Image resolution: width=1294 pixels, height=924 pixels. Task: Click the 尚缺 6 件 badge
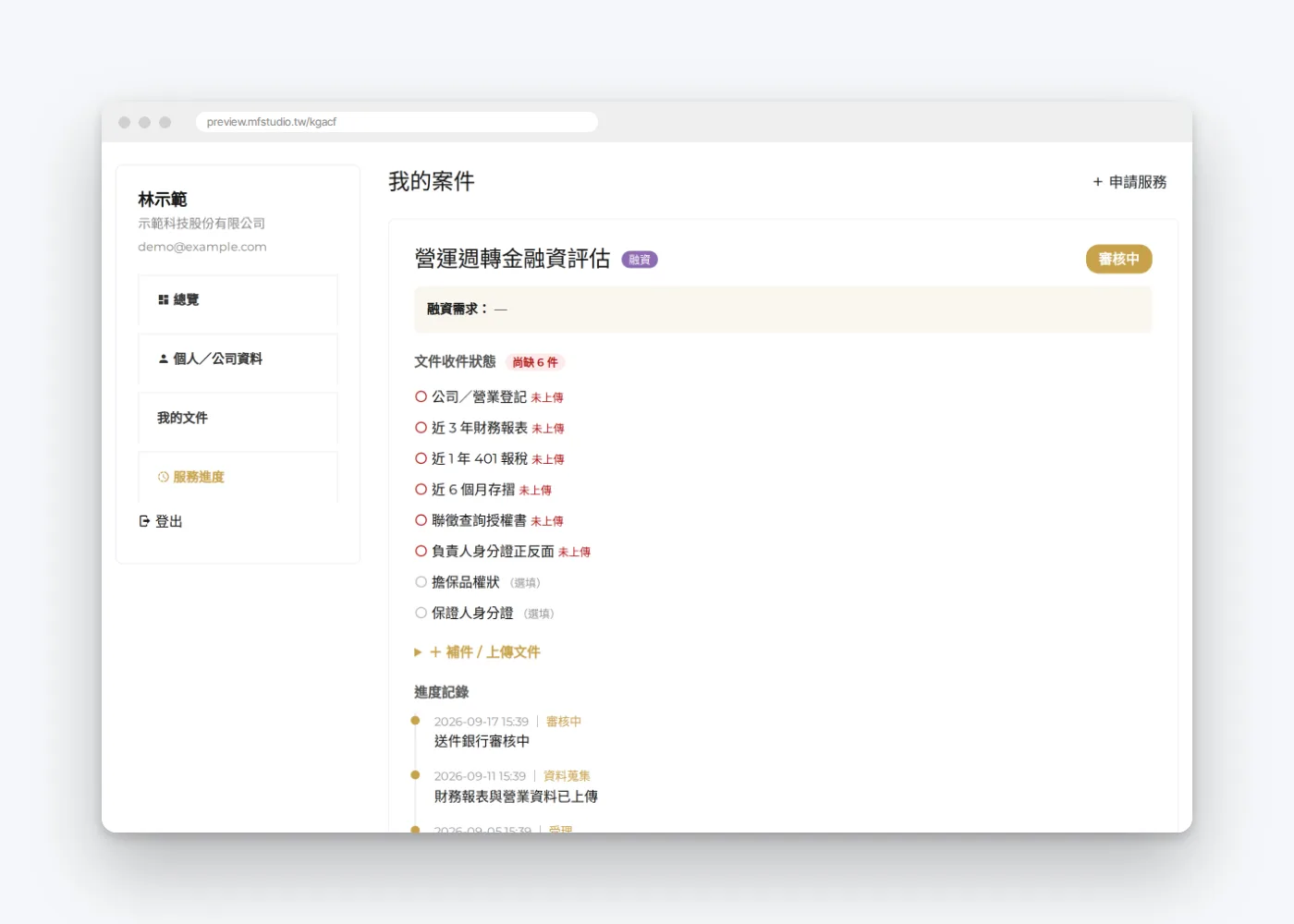click(x=535, y=362)
